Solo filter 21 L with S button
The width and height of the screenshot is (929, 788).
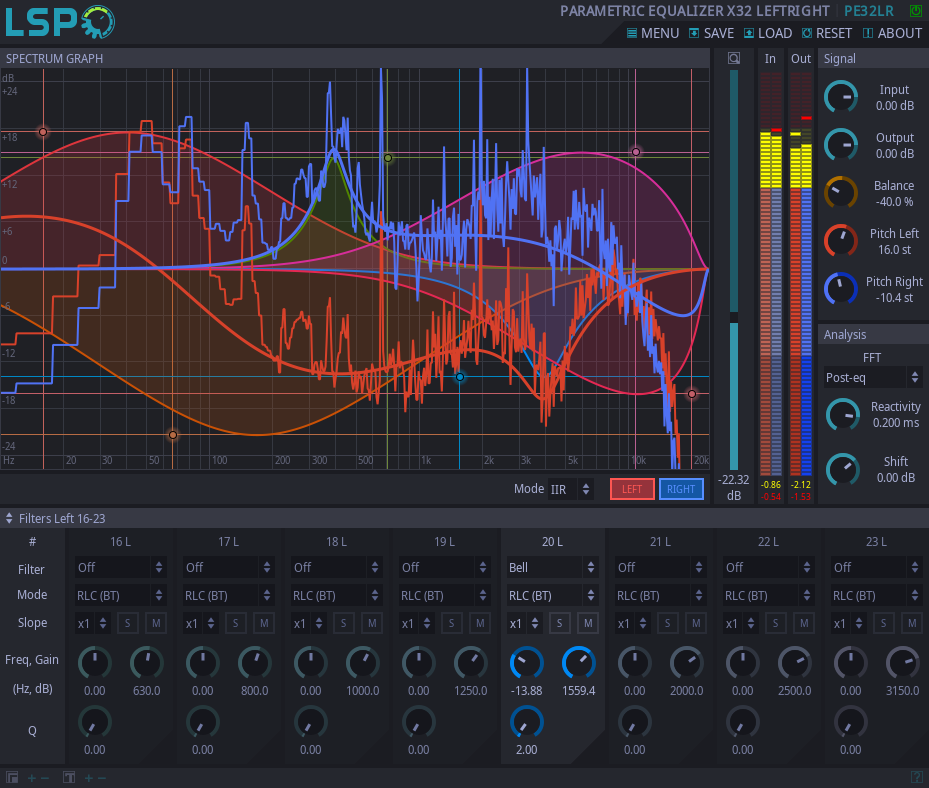pyautogui.click(x=667, y=623)
